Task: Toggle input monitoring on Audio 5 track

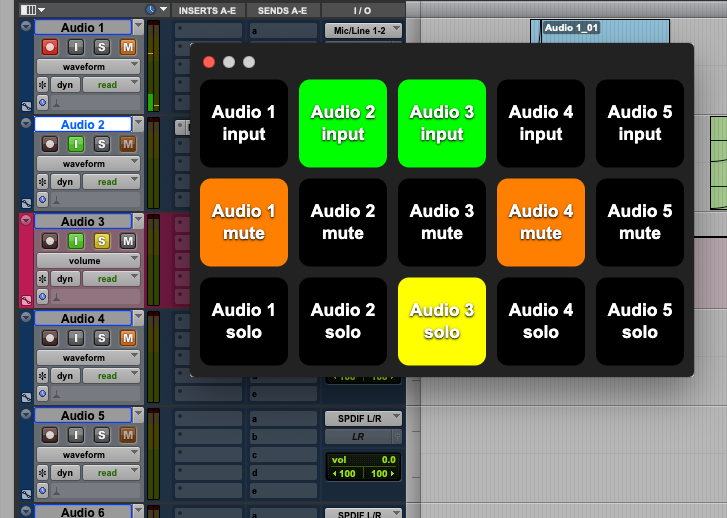Action: [76, 435]
